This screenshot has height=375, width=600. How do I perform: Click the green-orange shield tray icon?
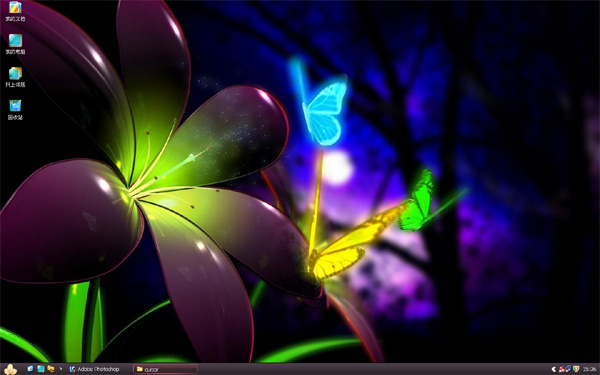pyautogui.click(x=576, y=369)
